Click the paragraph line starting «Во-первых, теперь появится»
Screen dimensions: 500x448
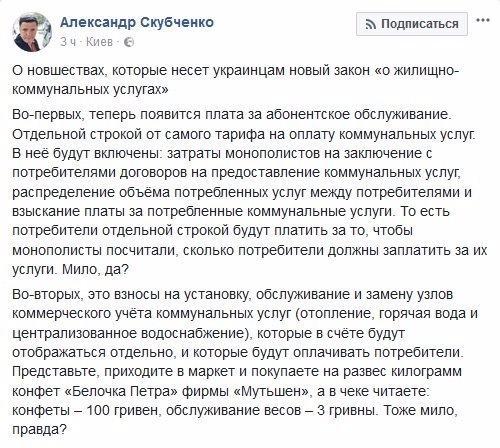231,115
